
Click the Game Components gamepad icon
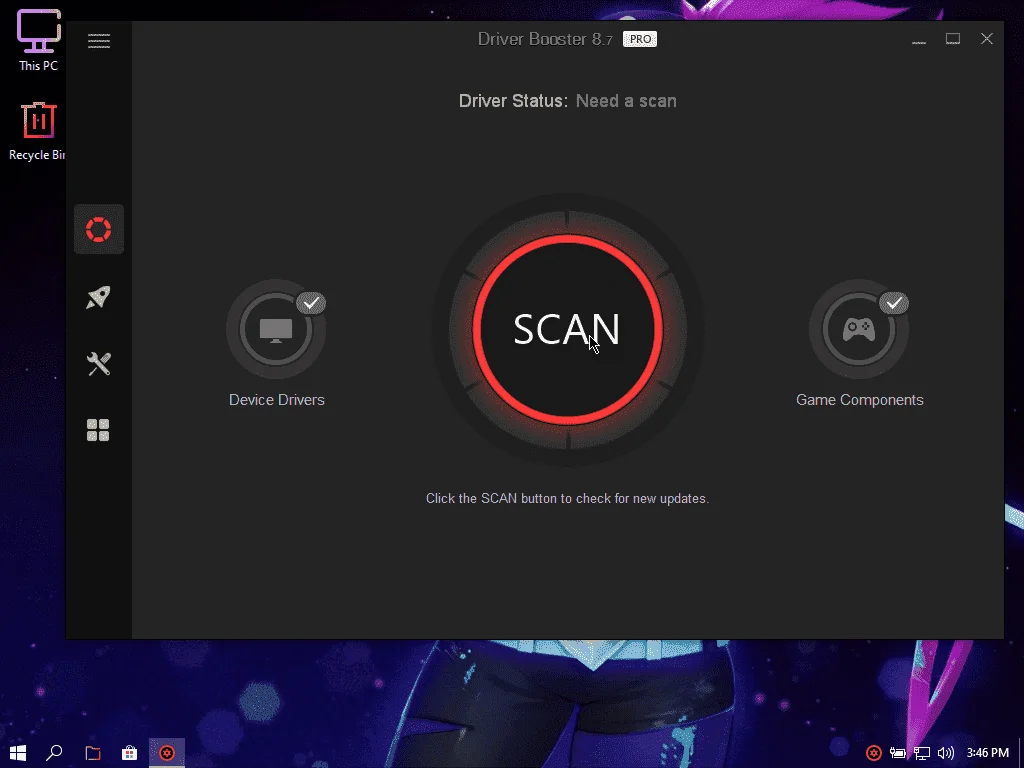coord(859,329)
